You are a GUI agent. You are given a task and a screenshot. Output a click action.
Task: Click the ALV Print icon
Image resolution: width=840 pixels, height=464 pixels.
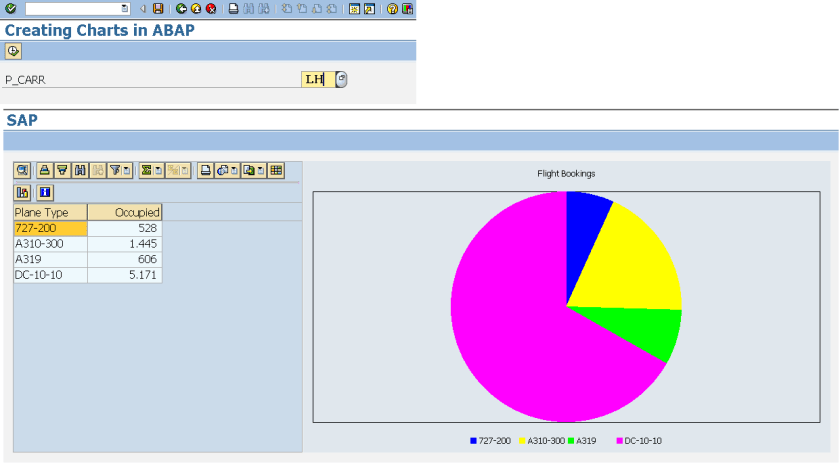205,170
